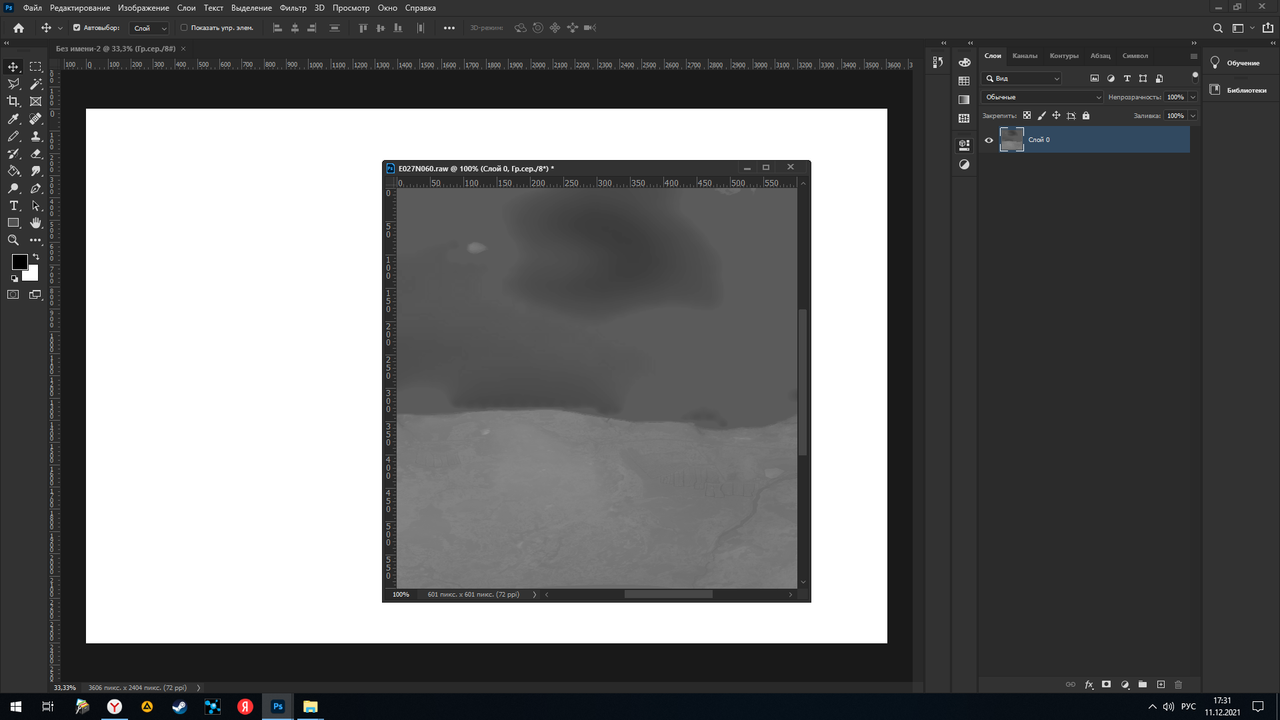Toggle lock transparent pixels
This screenshot has height=720, width=1280.
click(1027, 116)
